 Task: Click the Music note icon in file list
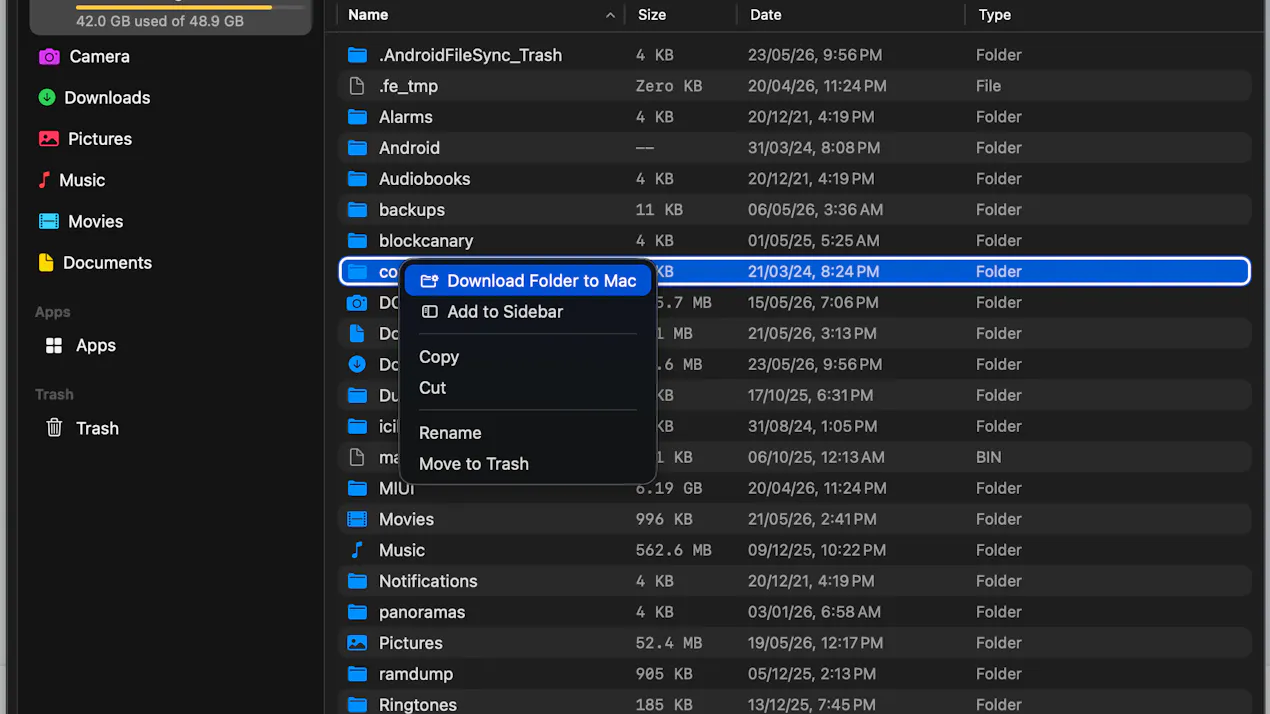[357, 550]
